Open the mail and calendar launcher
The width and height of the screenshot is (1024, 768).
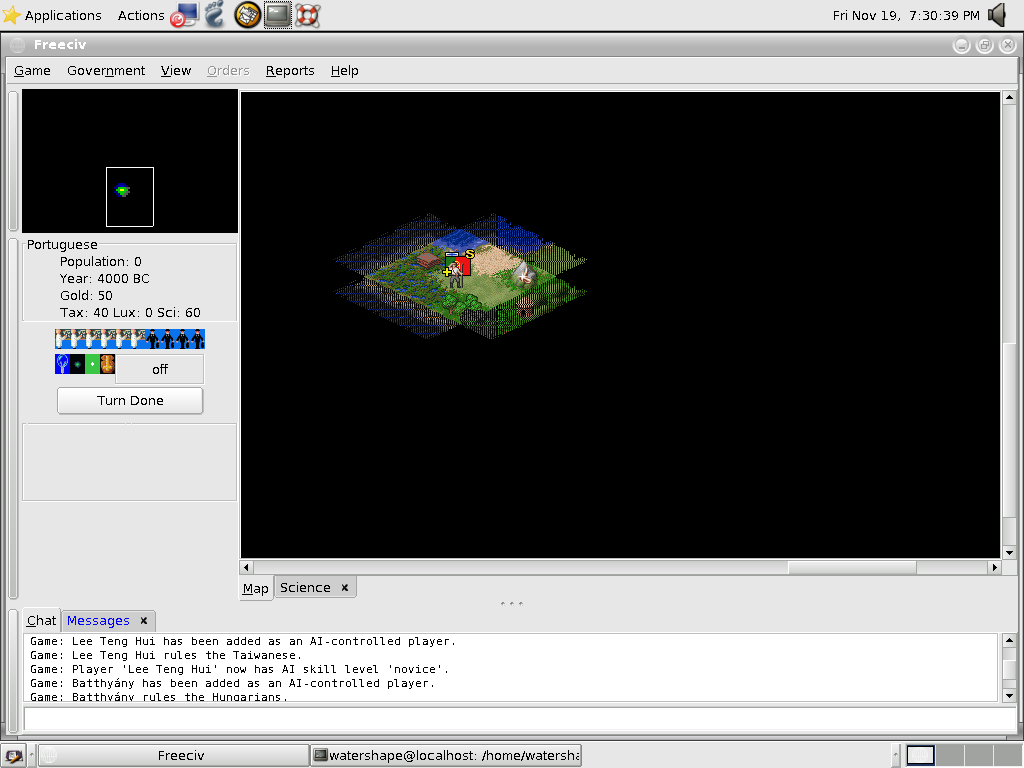(x=248, y=14)
